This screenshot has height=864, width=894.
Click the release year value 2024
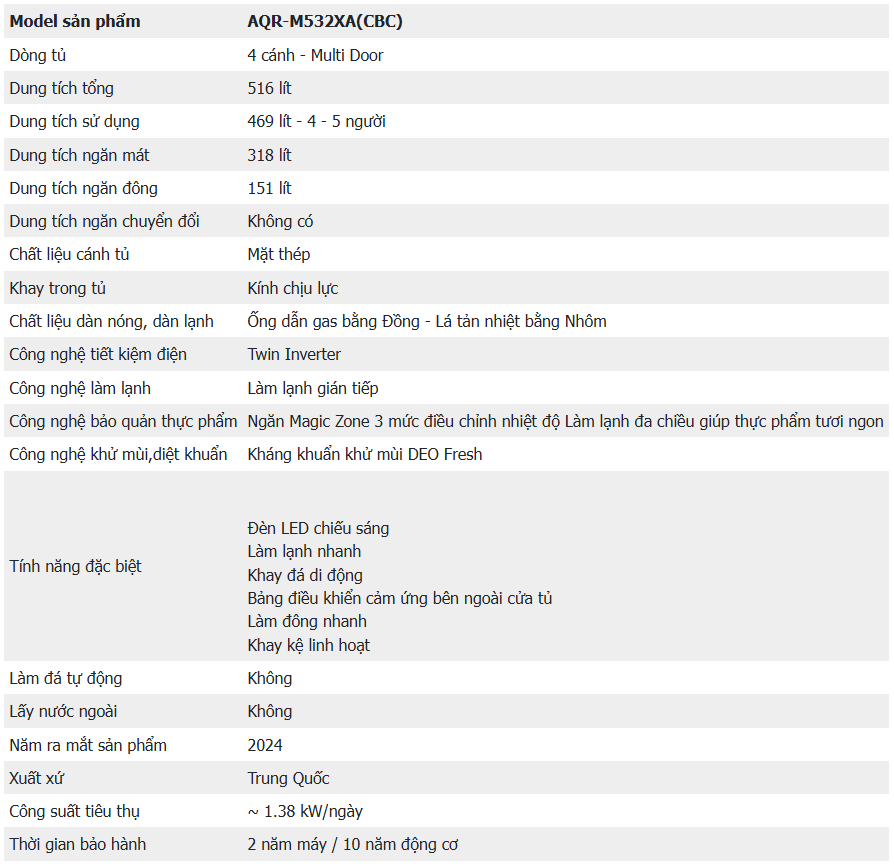click(265, 745)
